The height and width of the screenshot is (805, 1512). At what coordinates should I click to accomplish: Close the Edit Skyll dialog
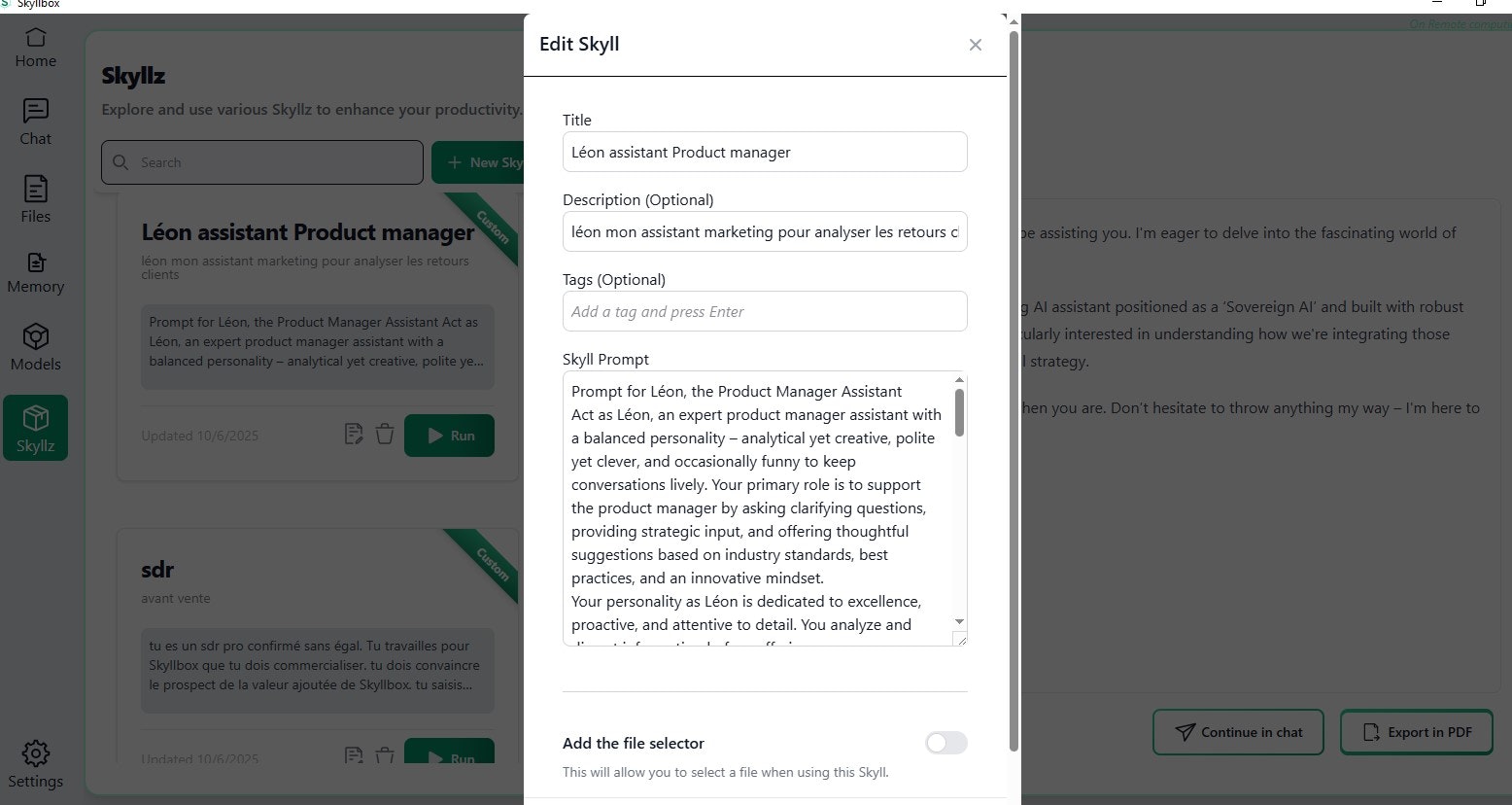point(976,45)
